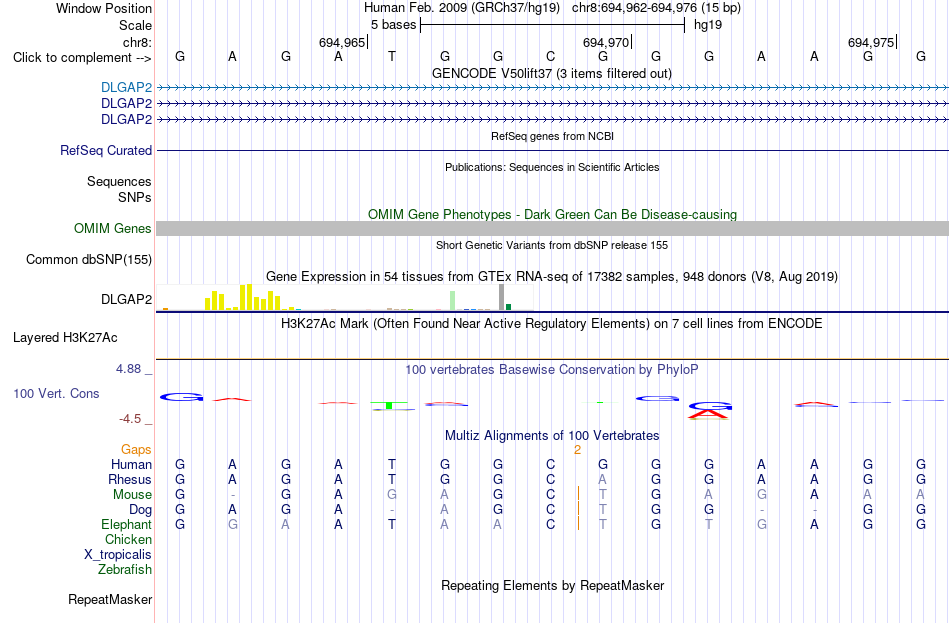Image resolution: width=950 pixels, height=623 pixels.
Task: Click the genome position header chr8:694,962-694,976
Action: click(x=656, y=8)
